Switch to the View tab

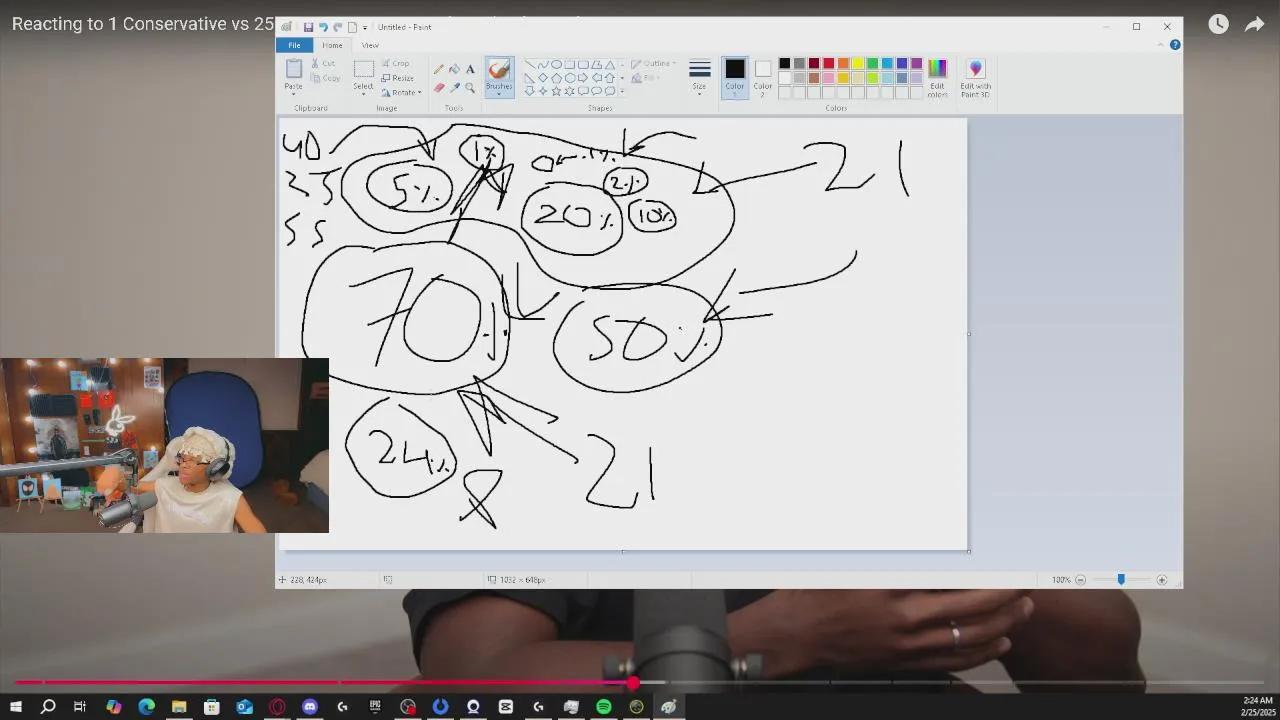click(370, 45)
